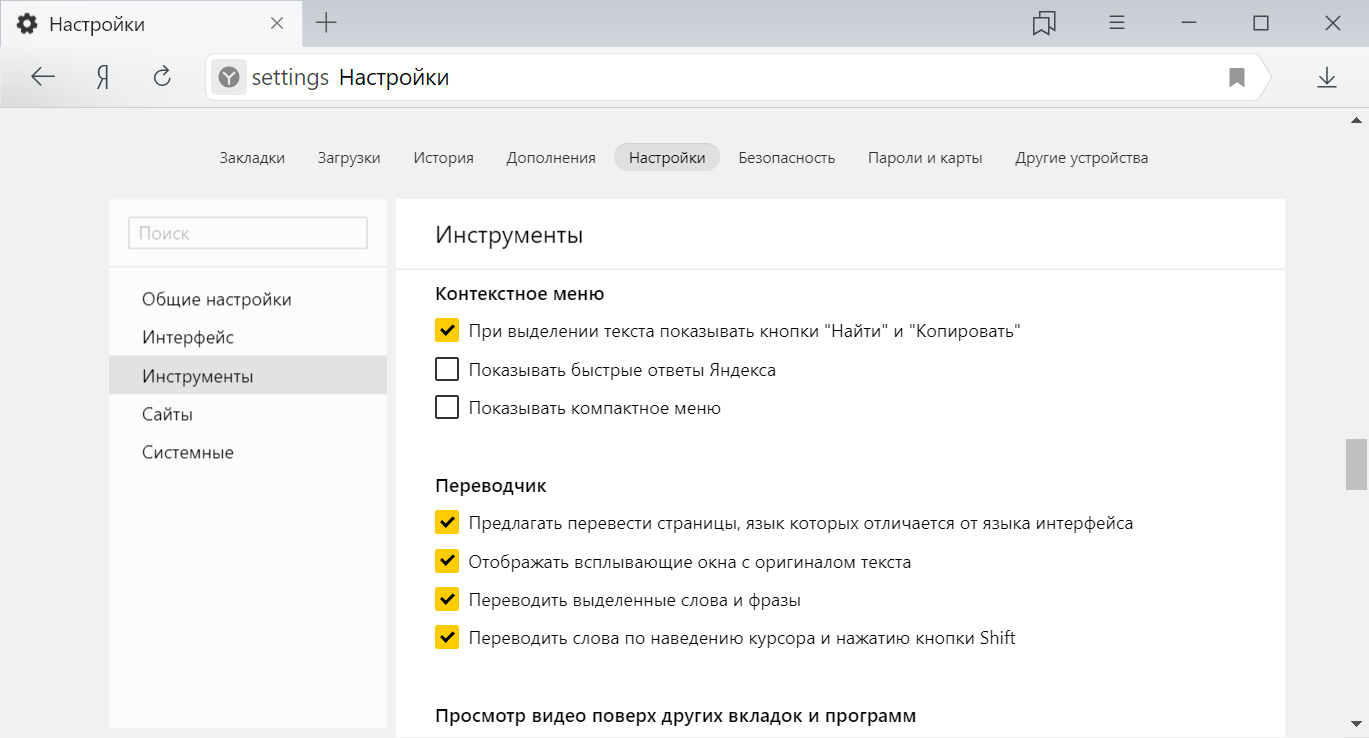
Task: Open the Другие устройства tab
Action: pyautogui.click(x=1081, y=157)
